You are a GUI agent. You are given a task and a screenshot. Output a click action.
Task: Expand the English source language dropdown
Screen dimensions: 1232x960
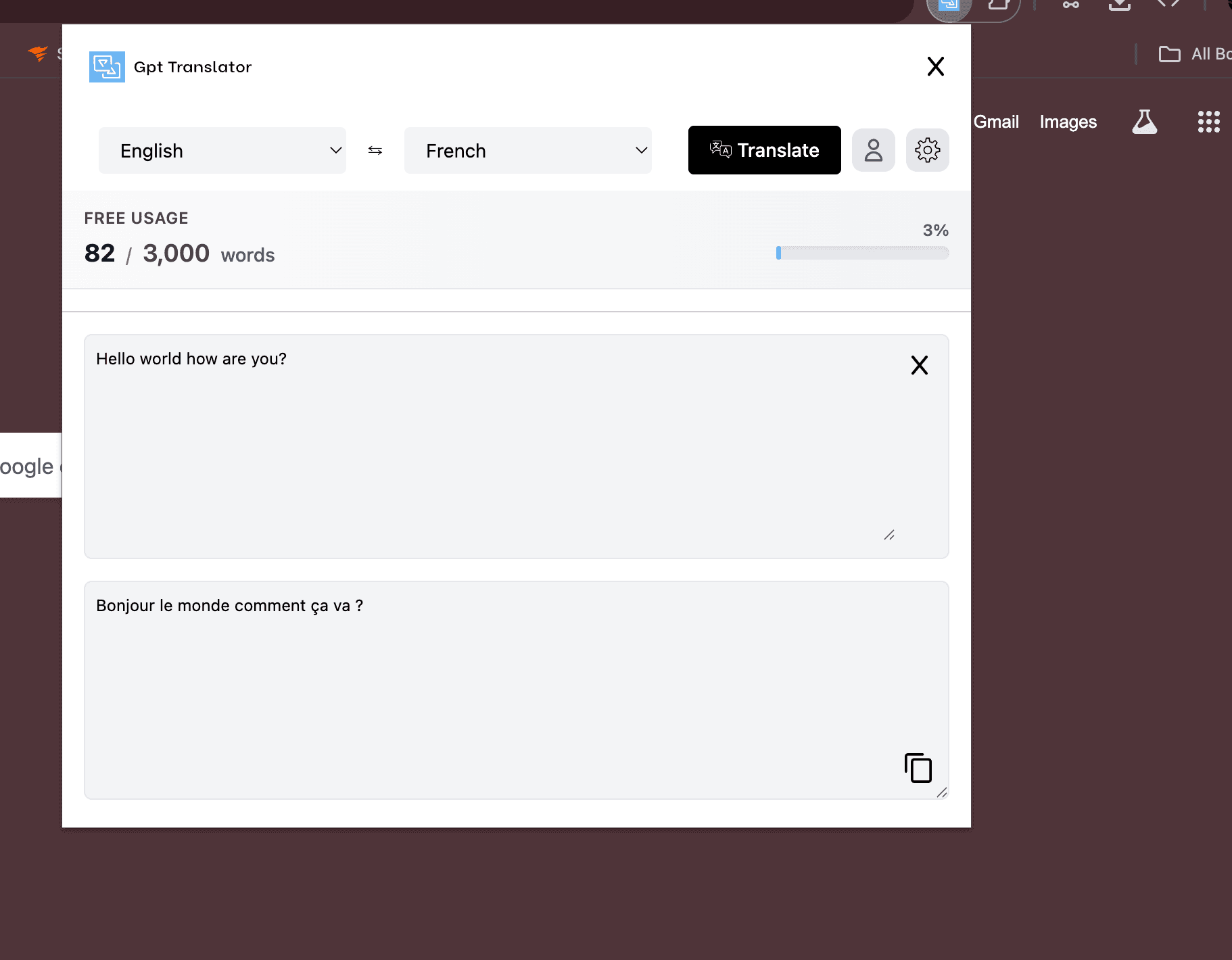[x=222, y=151]
